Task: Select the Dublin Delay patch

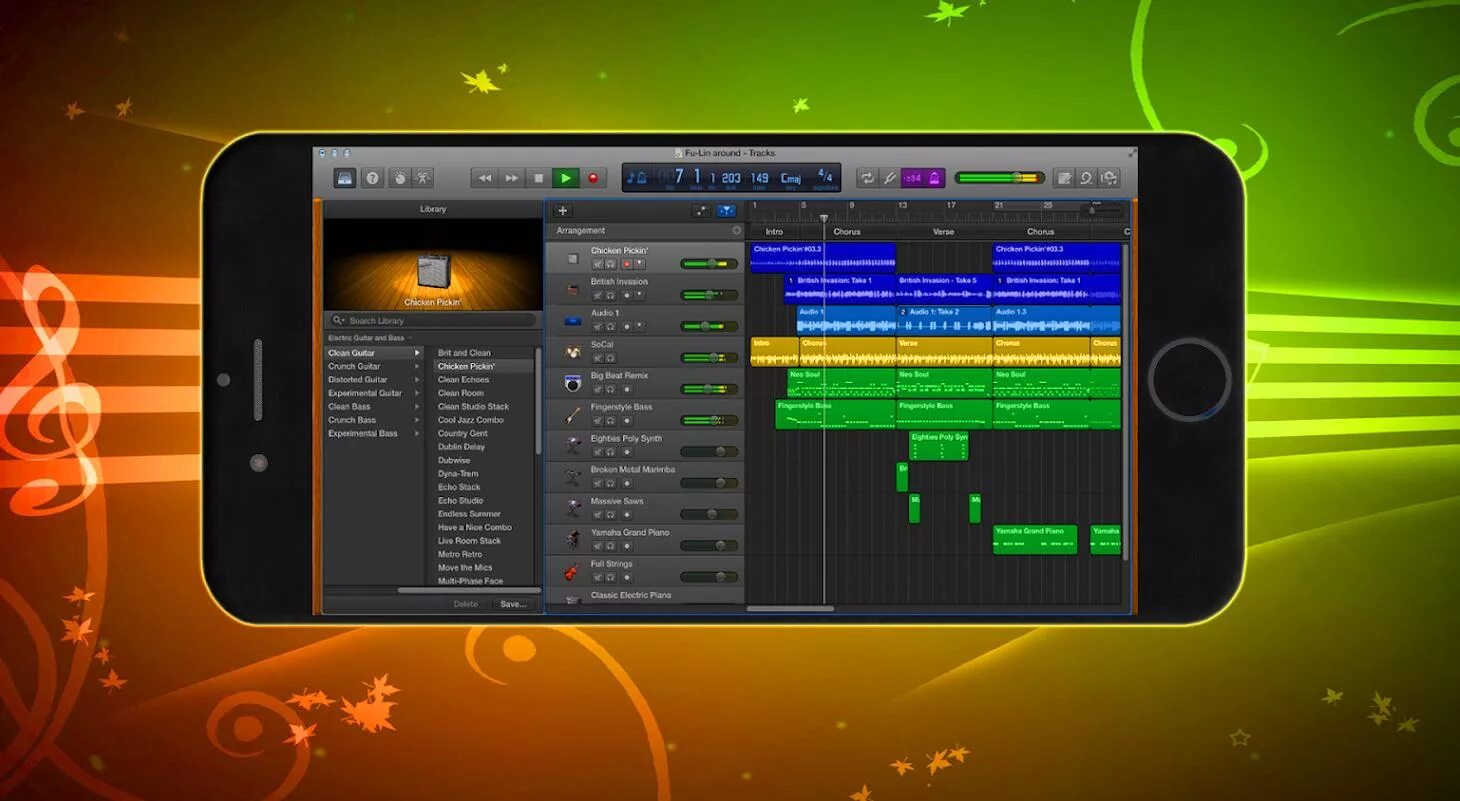Action: click(461, 447)
